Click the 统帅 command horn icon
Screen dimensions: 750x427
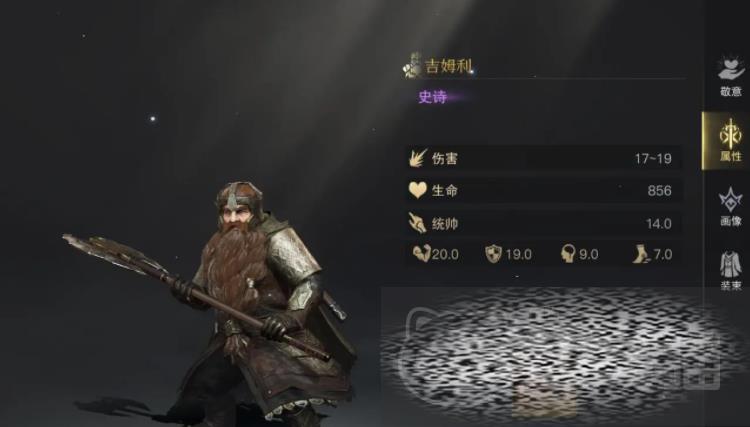(417, 223)
